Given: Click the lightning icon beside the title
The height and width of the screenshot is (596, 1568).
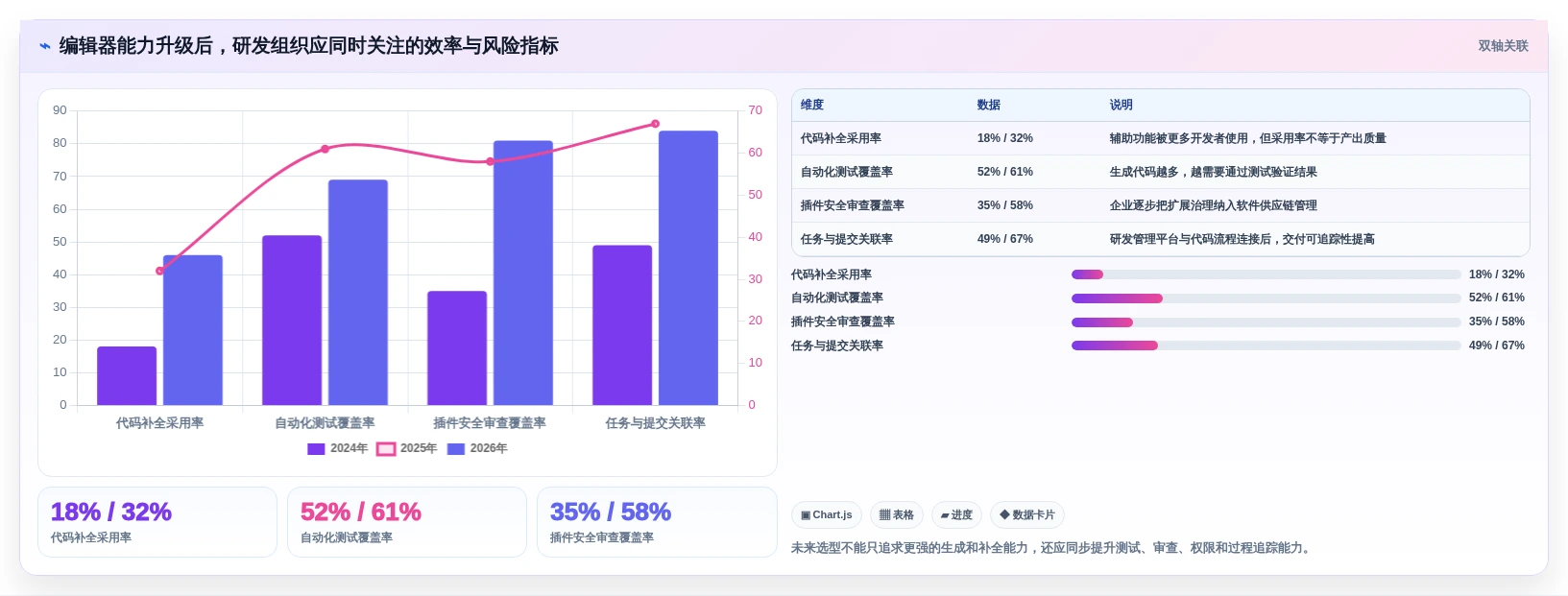Looking at the screenshot, I should (44, 46).
